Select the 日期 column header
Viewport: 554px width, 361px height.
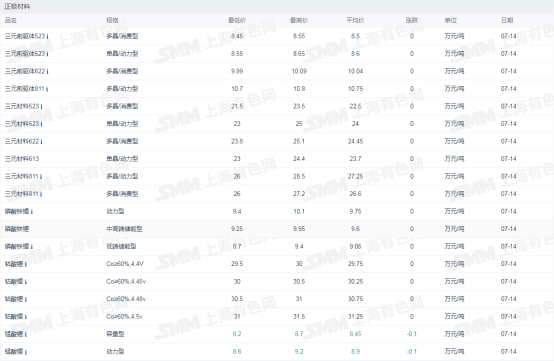(x=507, y=20)
